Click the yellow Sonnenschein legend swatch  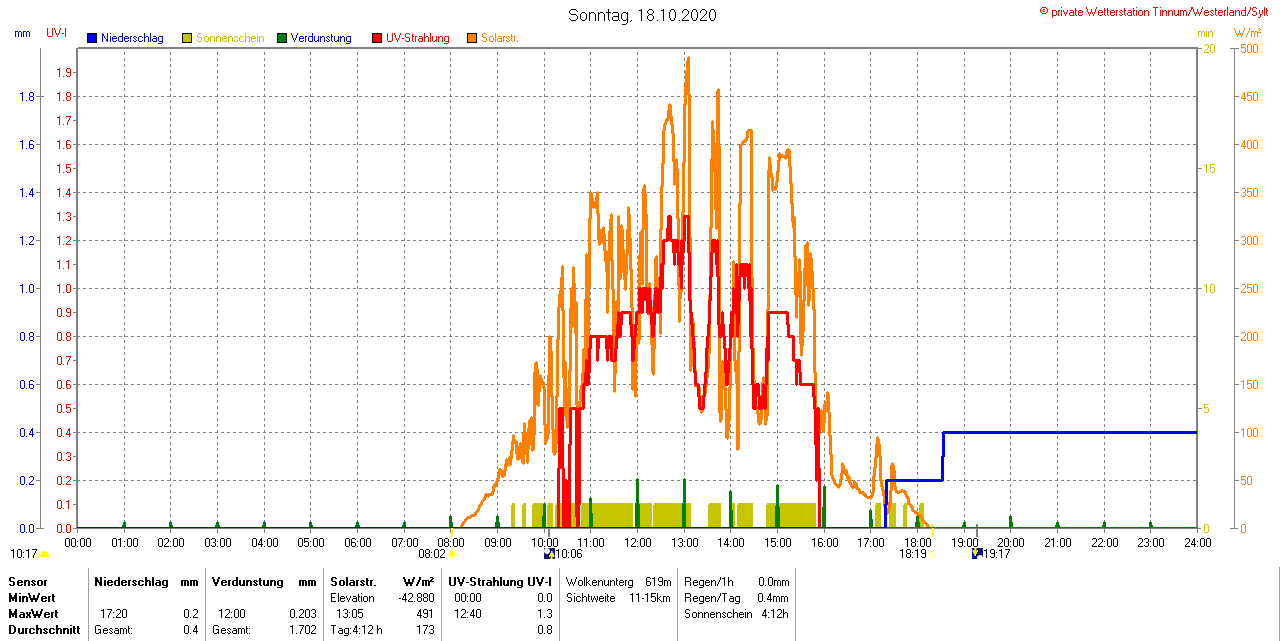point(187,38)
